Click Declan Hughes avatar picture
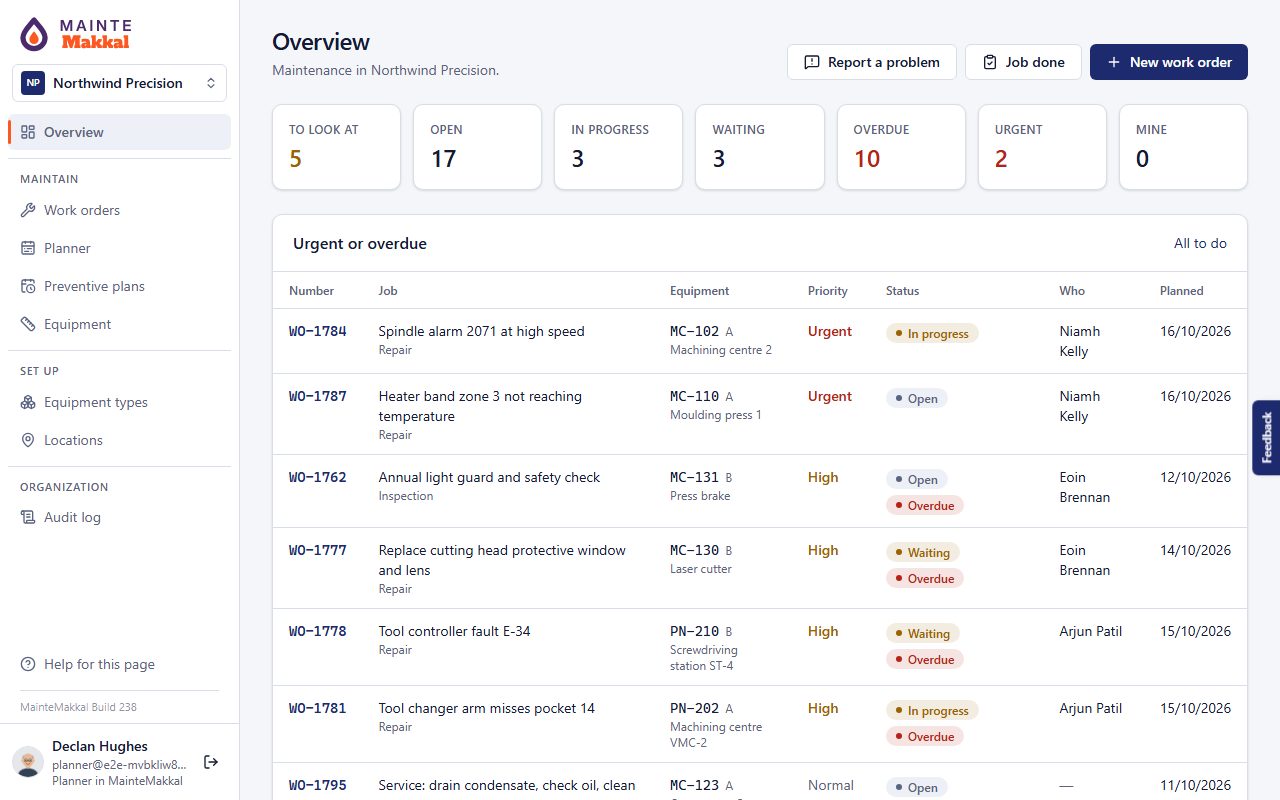The image size is (1280, 800). tap(28, 762)
